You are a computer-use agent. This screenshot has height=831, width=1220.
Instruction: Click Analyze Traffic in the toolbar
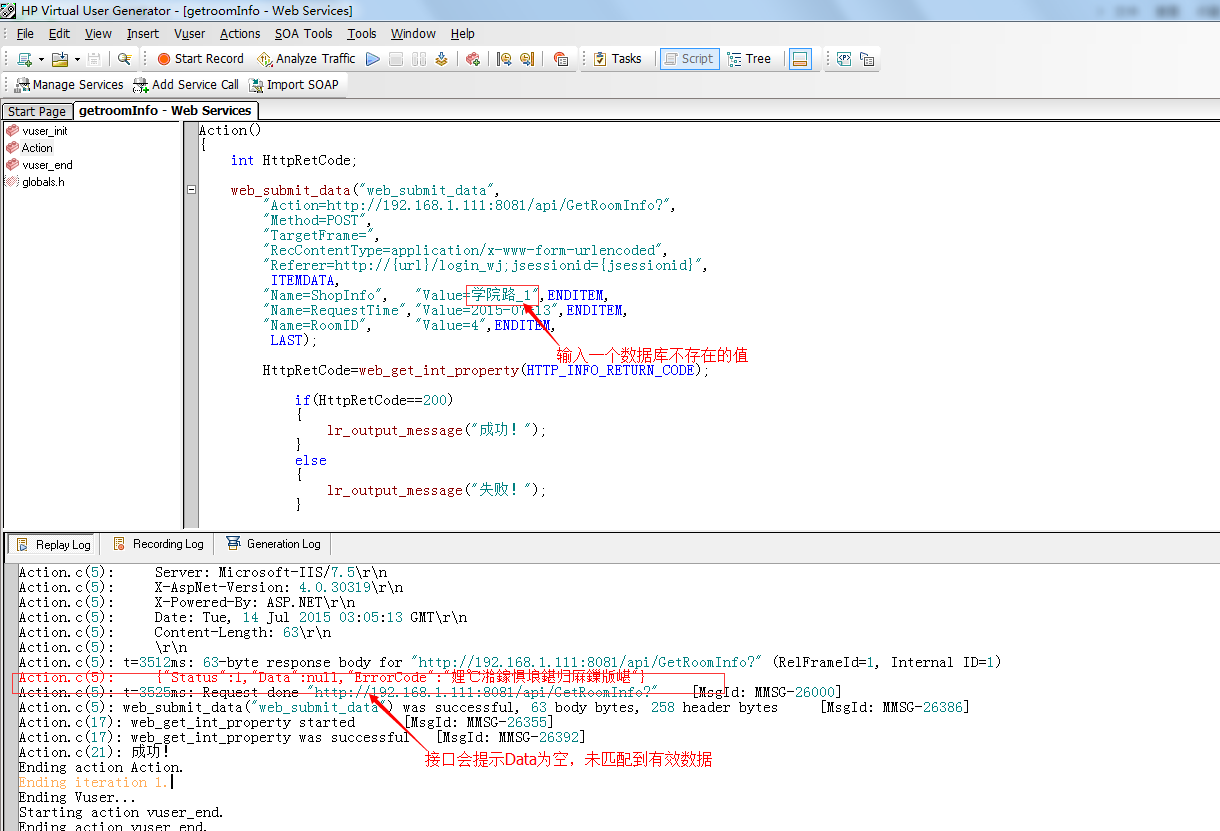click(x=306, y=59)
